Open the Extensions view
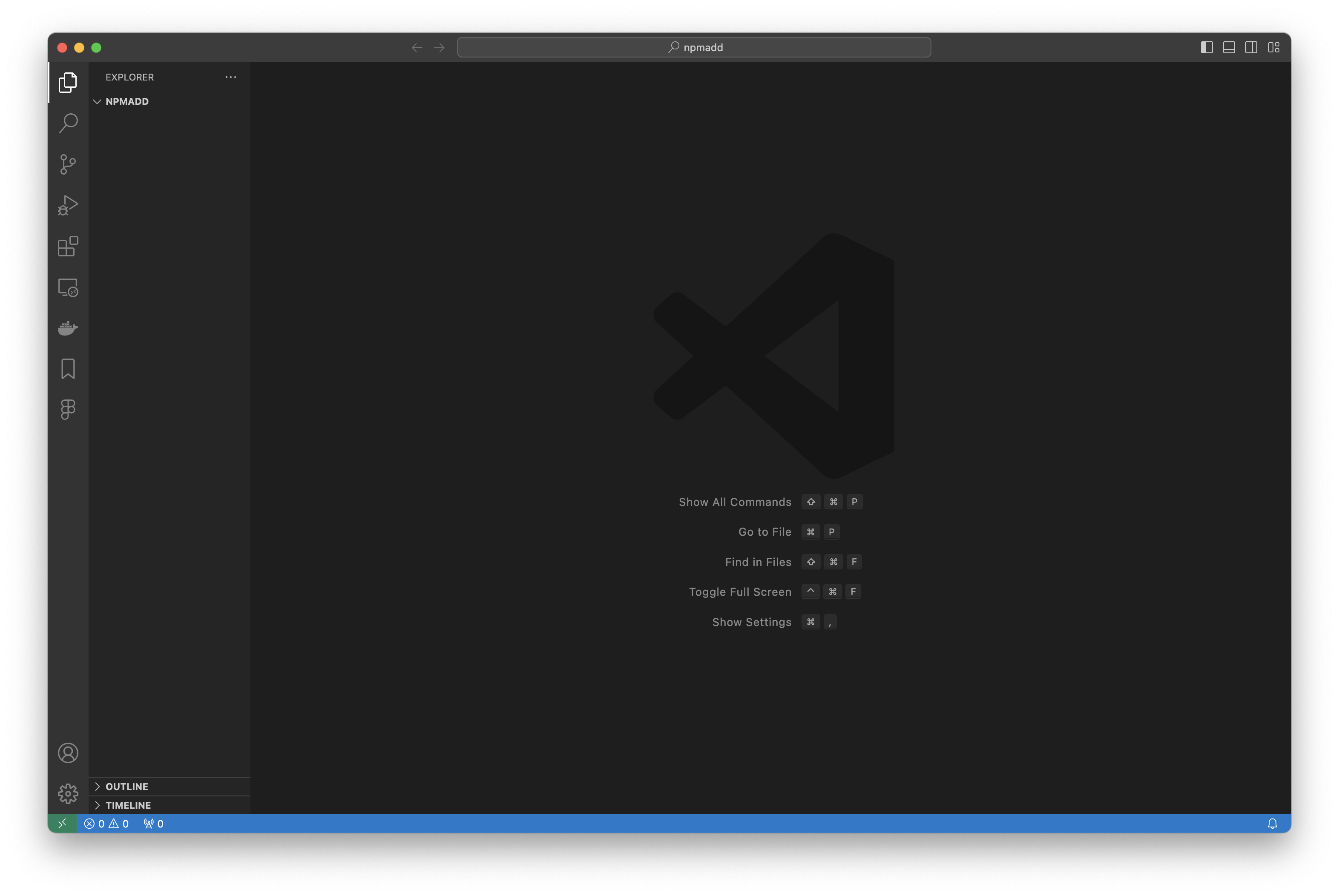Image resolution: width=1339 pixels, height=896 pixels. click(68, 246)
